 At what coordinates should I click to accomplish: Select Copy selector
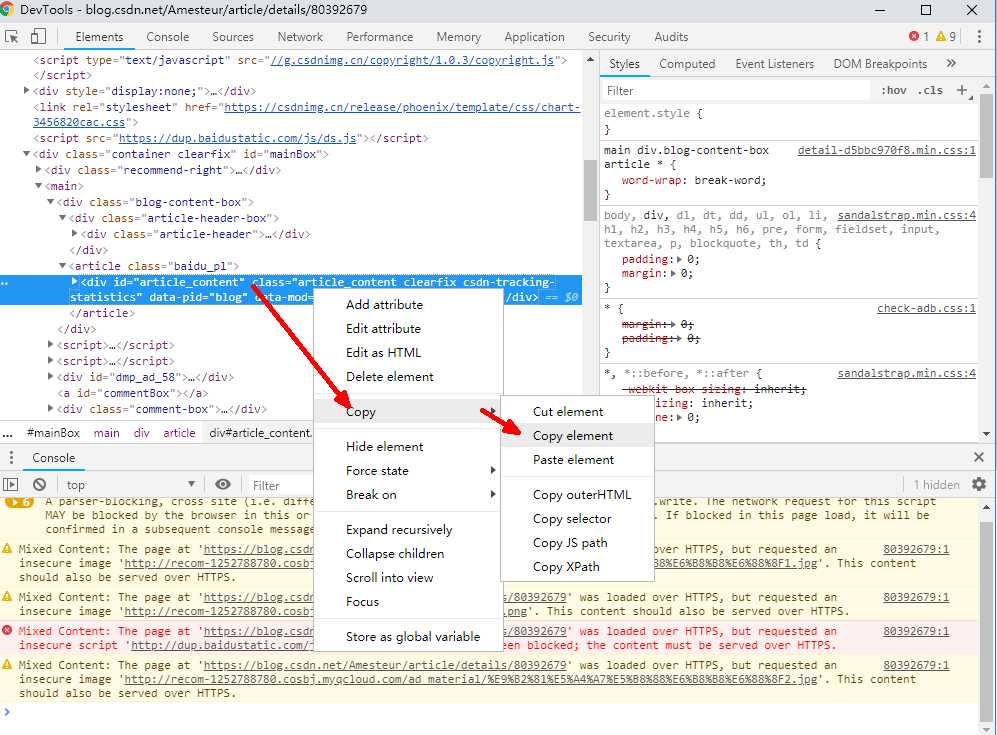pos(577,519)
